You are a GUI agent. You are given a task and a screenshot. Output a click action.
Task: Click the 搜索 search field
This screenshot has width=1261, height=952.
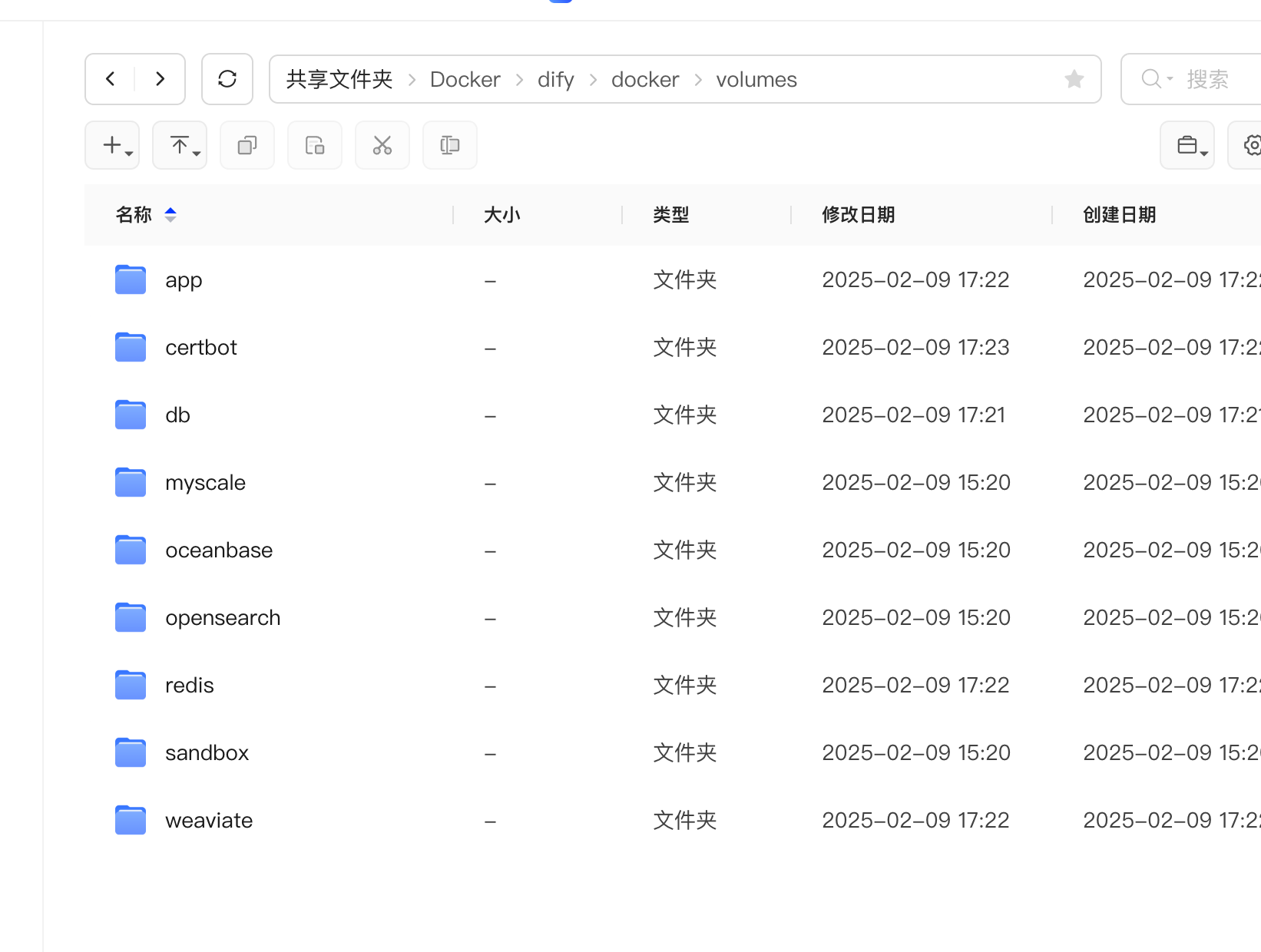(1206, 79)
